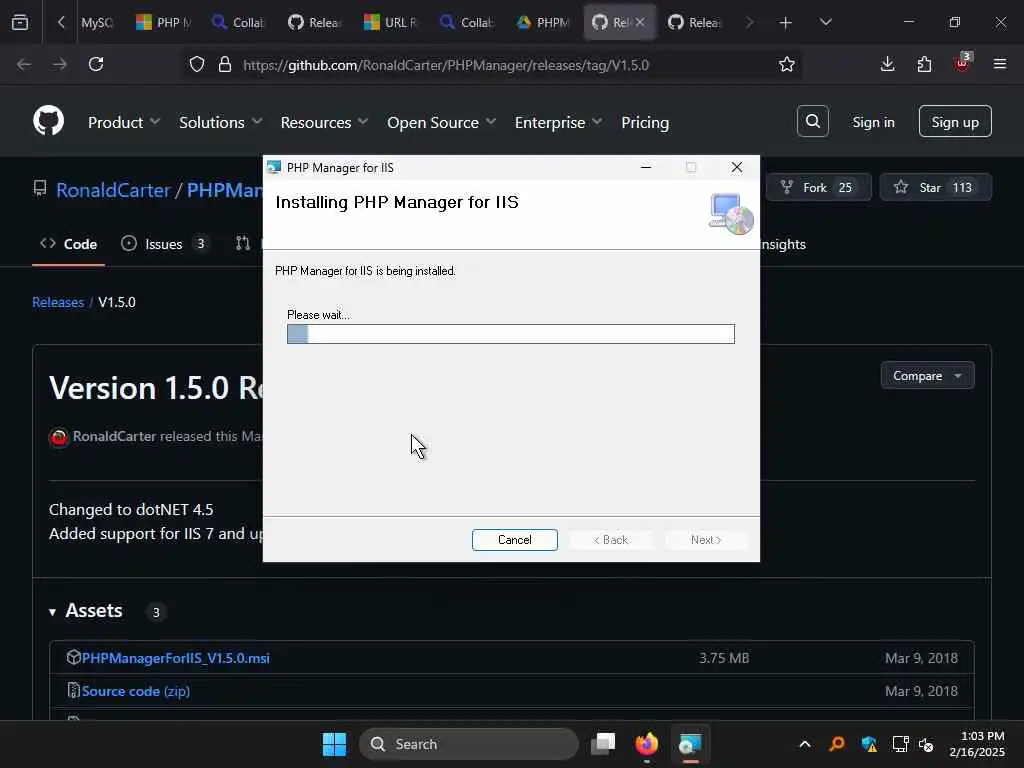The width and height of the screenshot is (1024, 768).
Task: Open the extensions puzzle icon
Action: tap(924, 64)
